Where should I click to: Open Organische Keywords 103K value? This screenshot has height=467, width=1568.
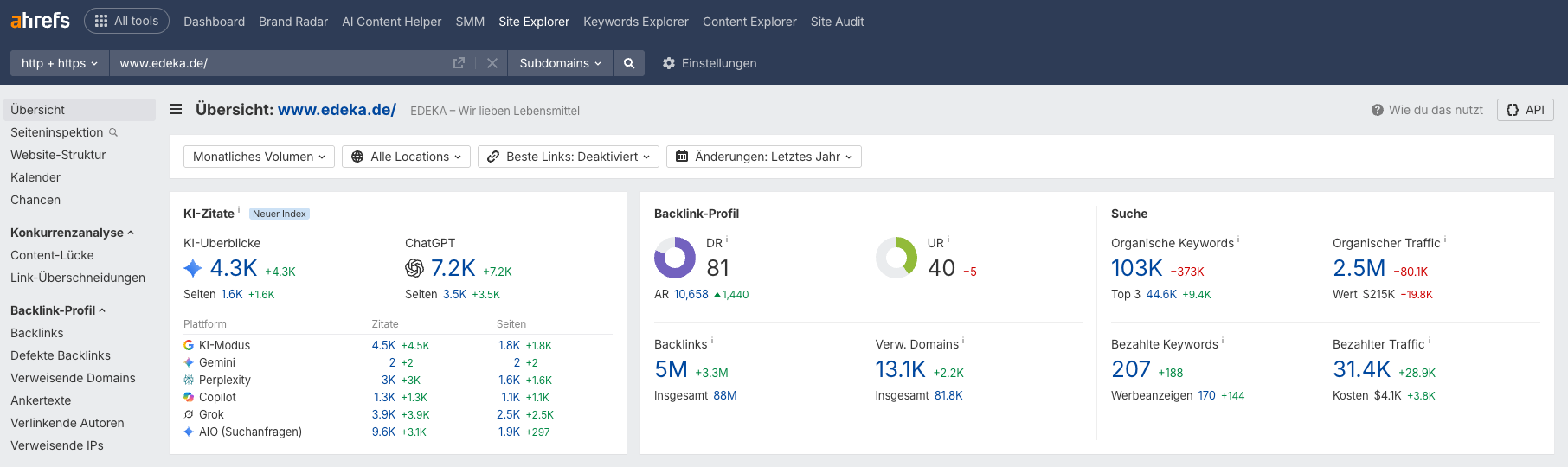1137,268
